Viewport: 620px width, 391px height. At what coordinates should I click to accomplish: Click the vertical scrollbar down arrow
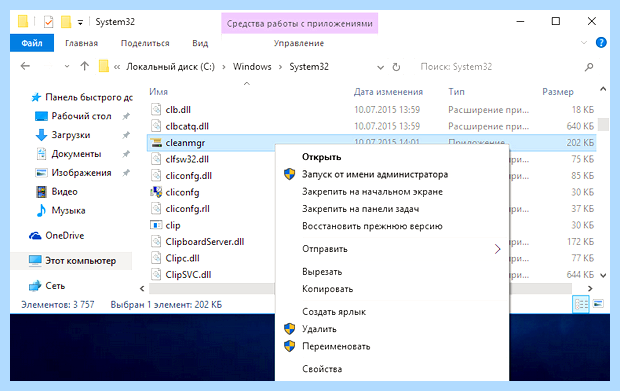(603, 275)
